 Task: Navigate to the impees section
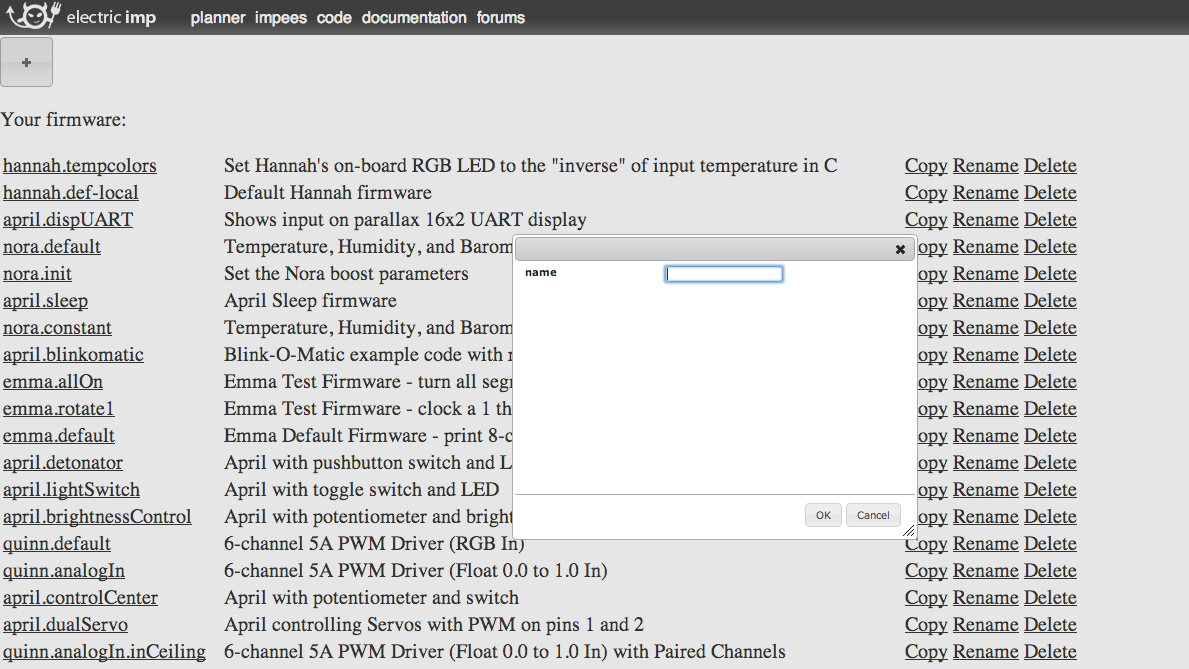(280, 17)
